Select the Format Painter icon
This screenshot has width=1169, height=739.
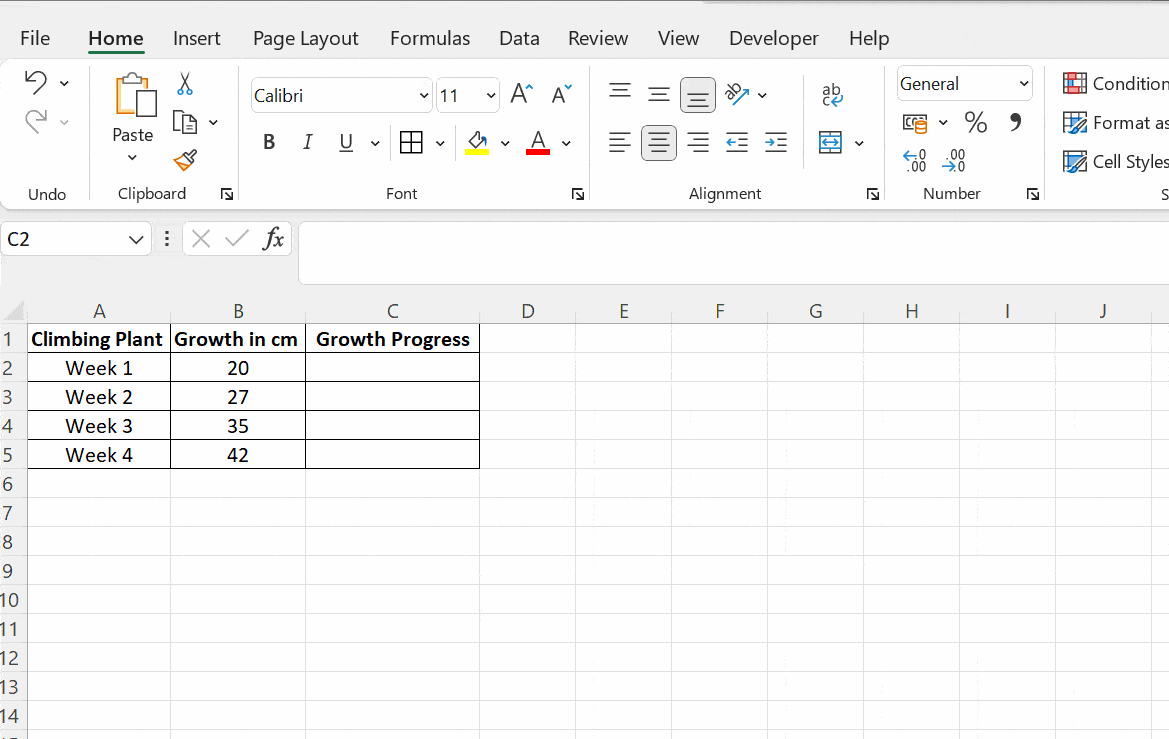tap(184, 160)
